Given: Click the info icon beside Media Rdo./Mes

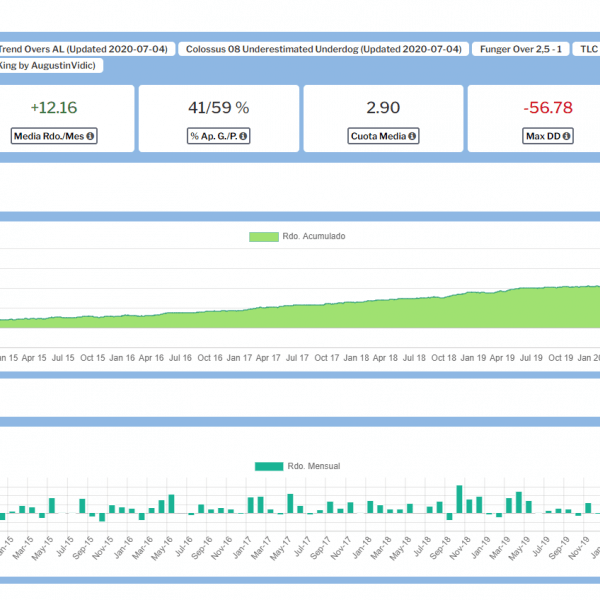Looking at the screenshot, I should pos(91,136).
